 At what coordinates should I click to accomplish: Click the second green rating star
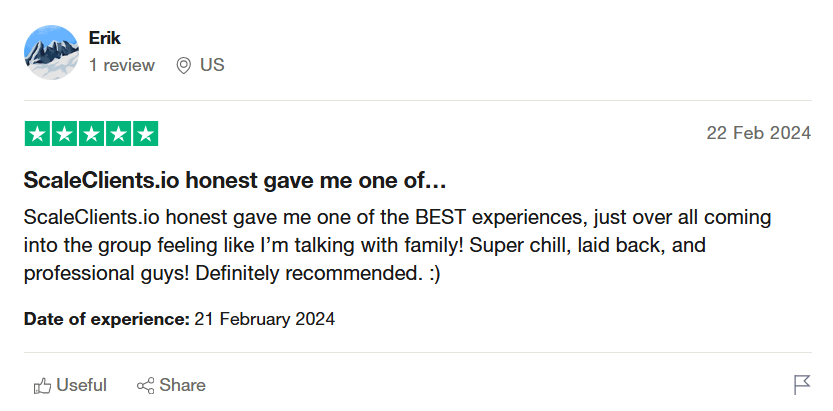pos(65,133)
